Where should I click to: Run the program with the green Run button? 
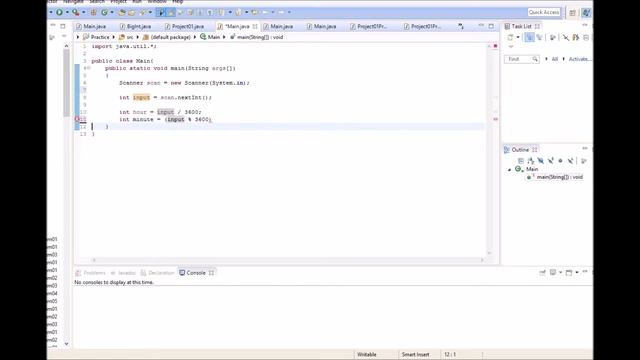coord(60,12)
